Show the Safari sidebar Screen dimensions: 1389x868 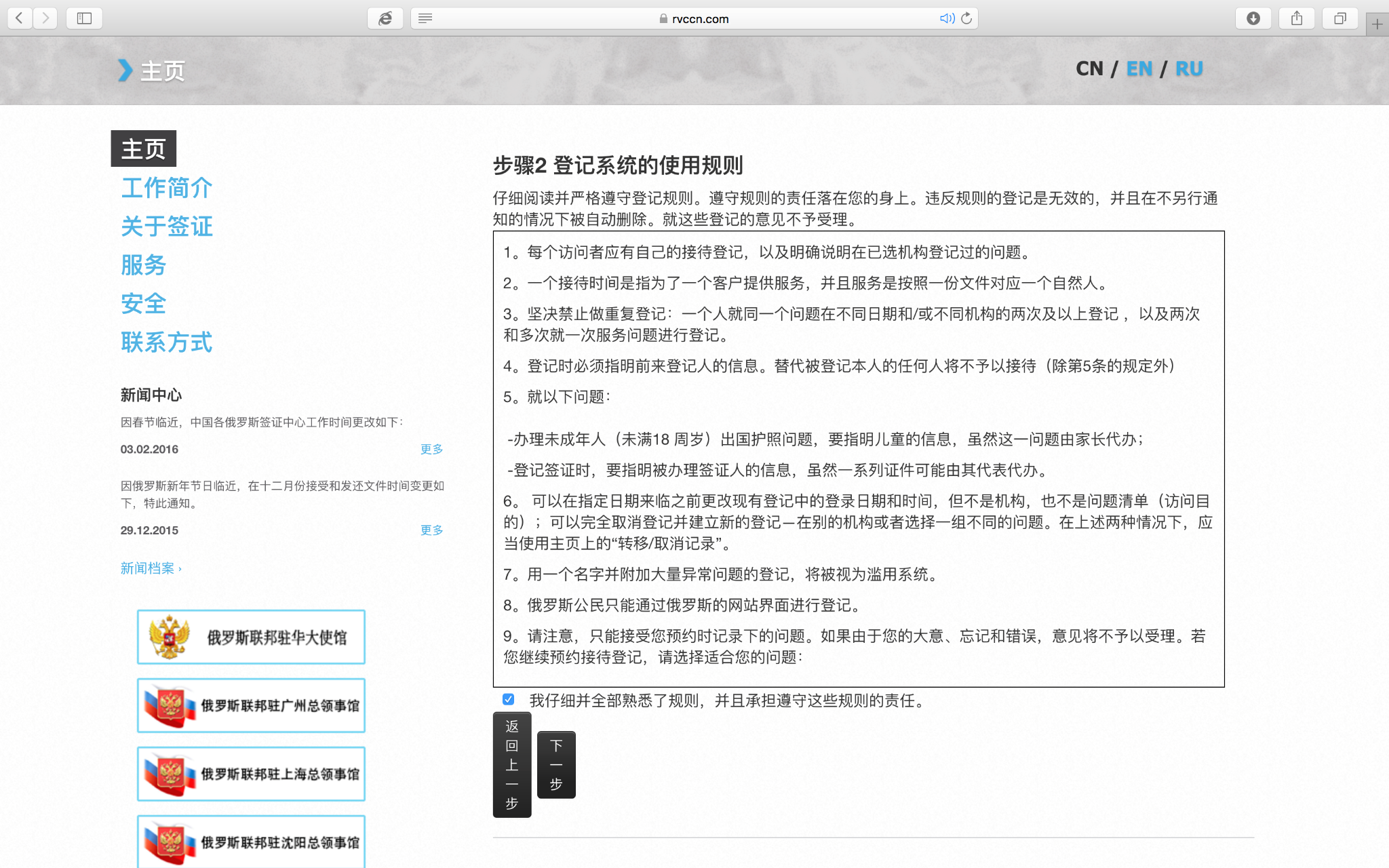(x=84, y=18)
